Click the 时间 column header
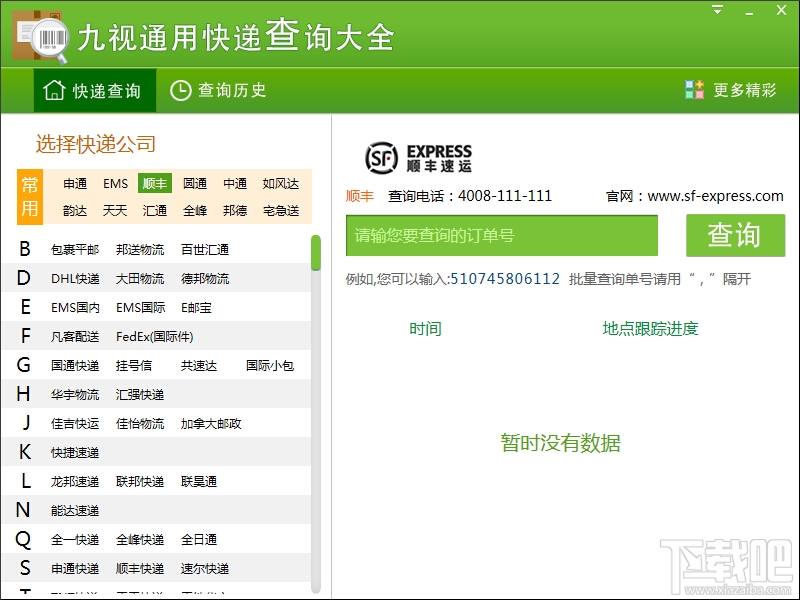The width and height of the screenshot is (800, 600). (x=426, y=329)
